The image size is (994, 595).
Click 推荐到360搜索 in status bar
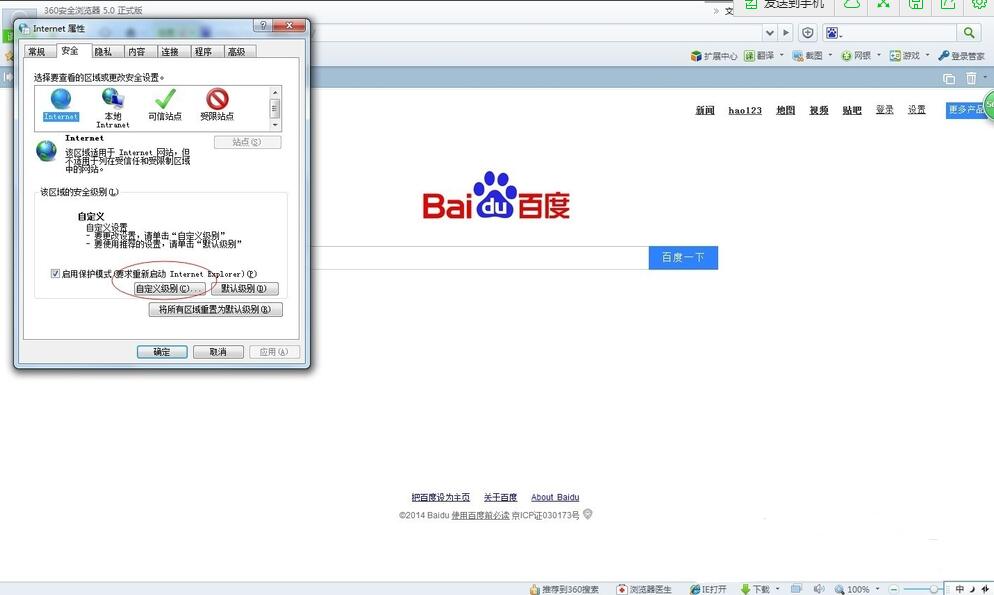pos(564,589)
